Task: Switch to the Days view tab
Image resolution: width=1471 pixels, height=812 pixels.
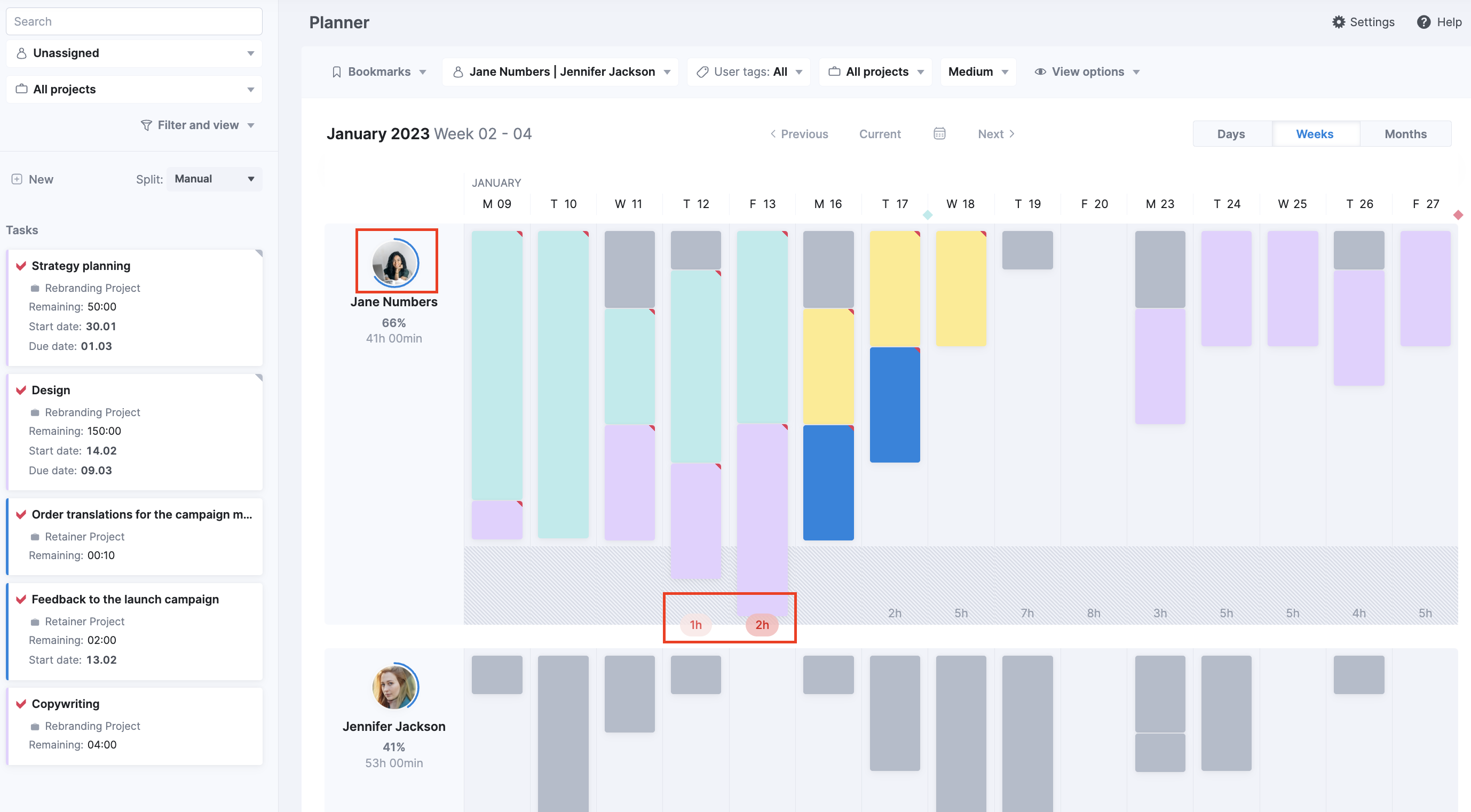Action: pyautogui.click(x=1232, y=134)
